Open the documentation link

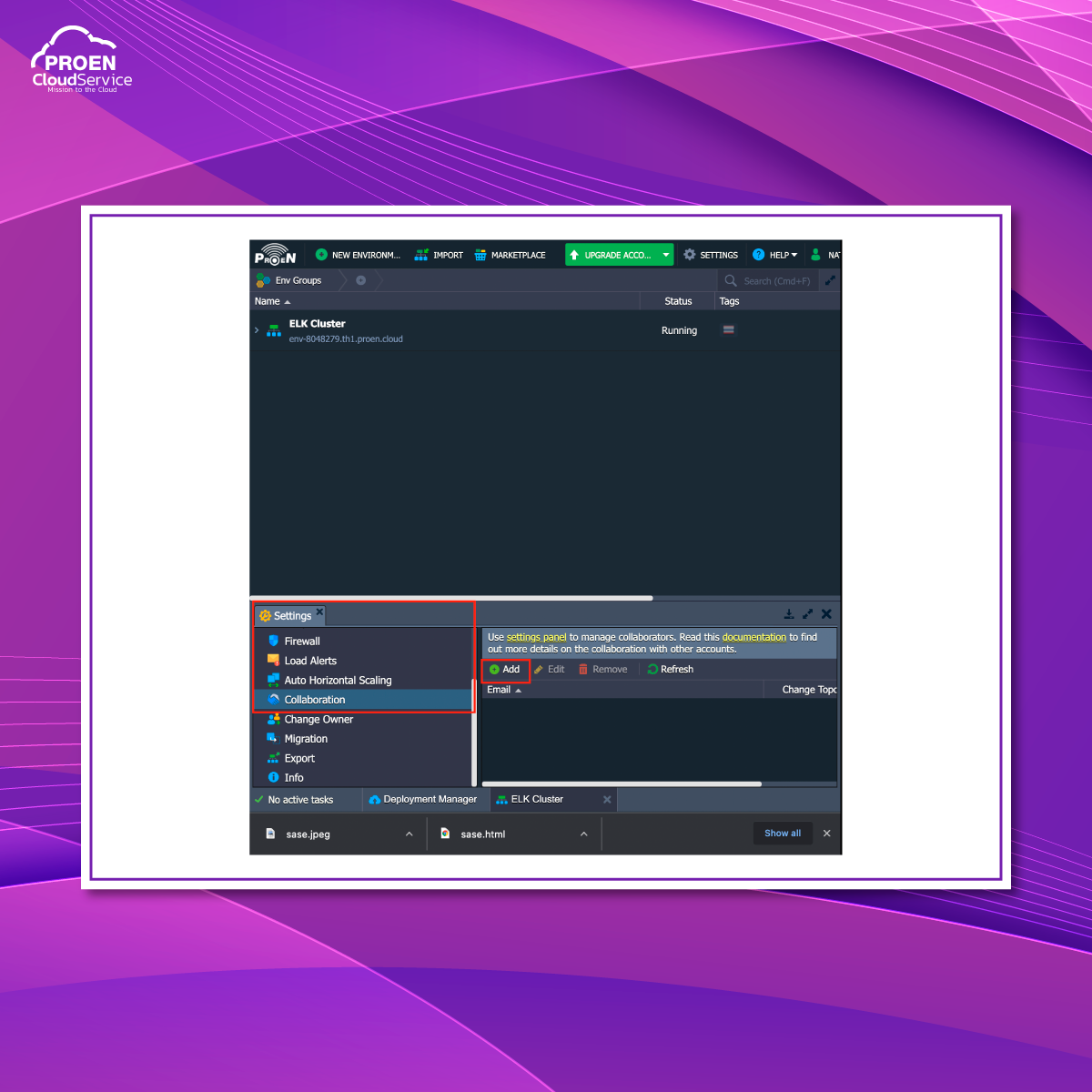point(754,637)
